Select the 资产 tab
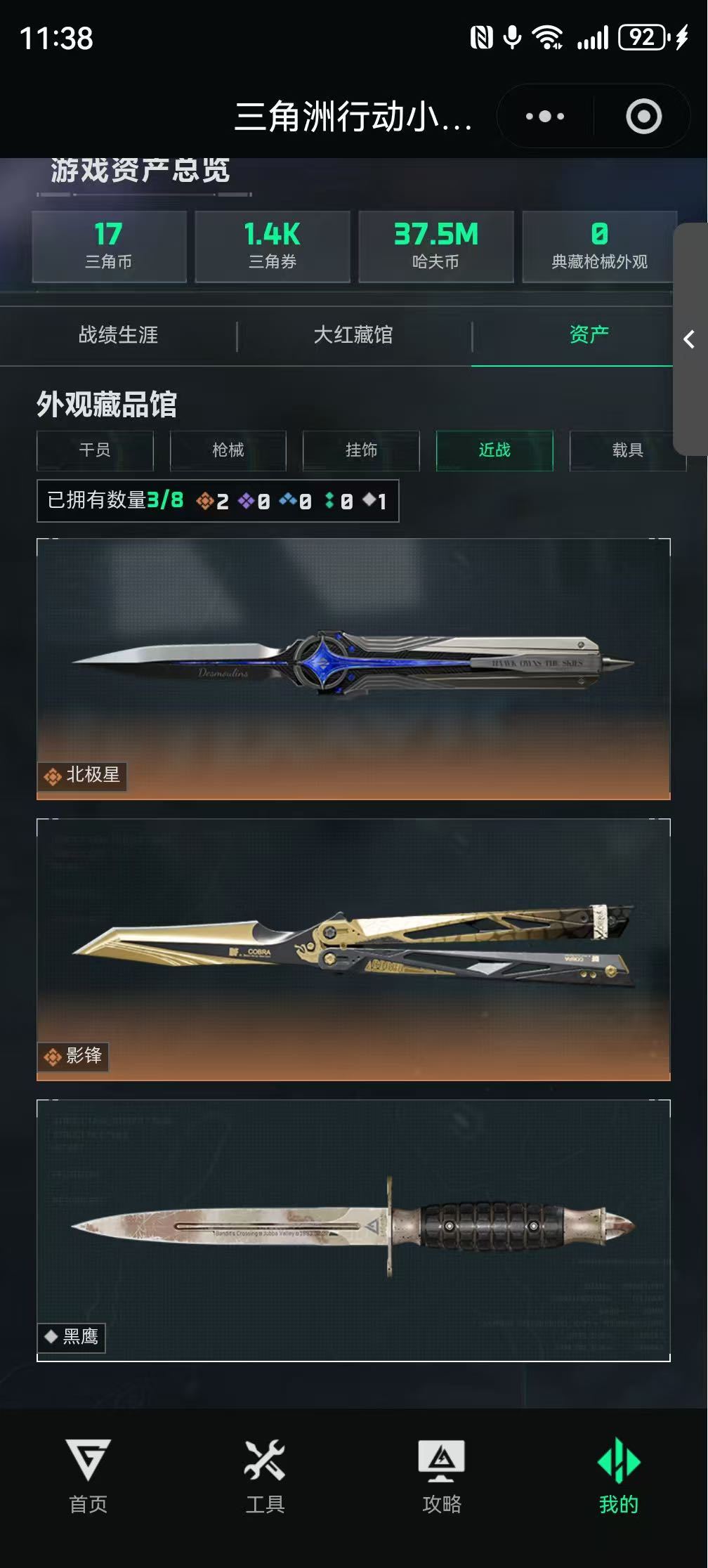This screenshot has height=1568, width=708. [x=589, y=335]
